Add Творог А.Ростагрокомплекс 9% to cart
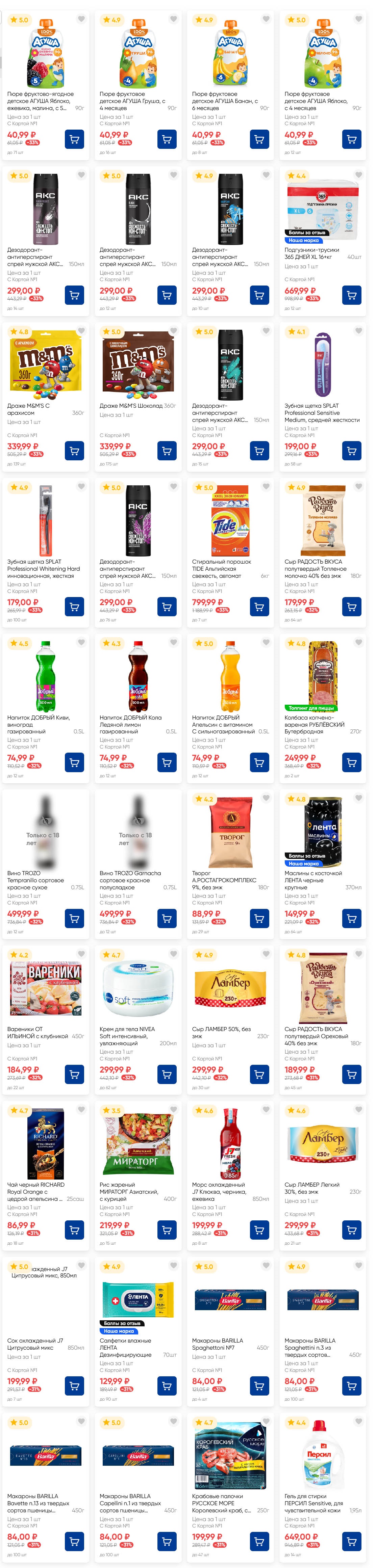Viewport: 377px width, 1568px height. tap(259, 918)
